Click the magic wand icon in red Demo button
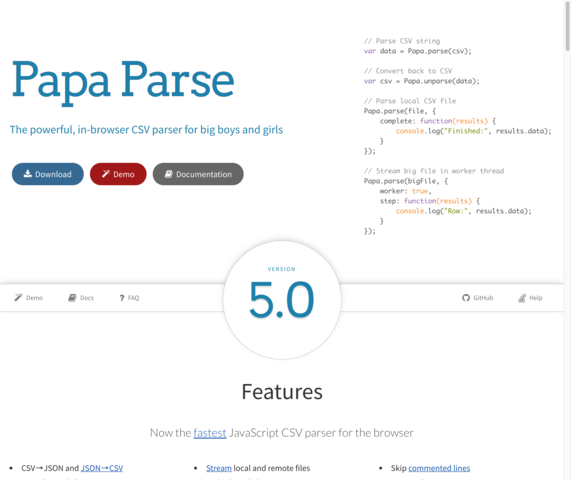Image resolution: width=571 pixels, height=480 pixels. click(106, 174)
